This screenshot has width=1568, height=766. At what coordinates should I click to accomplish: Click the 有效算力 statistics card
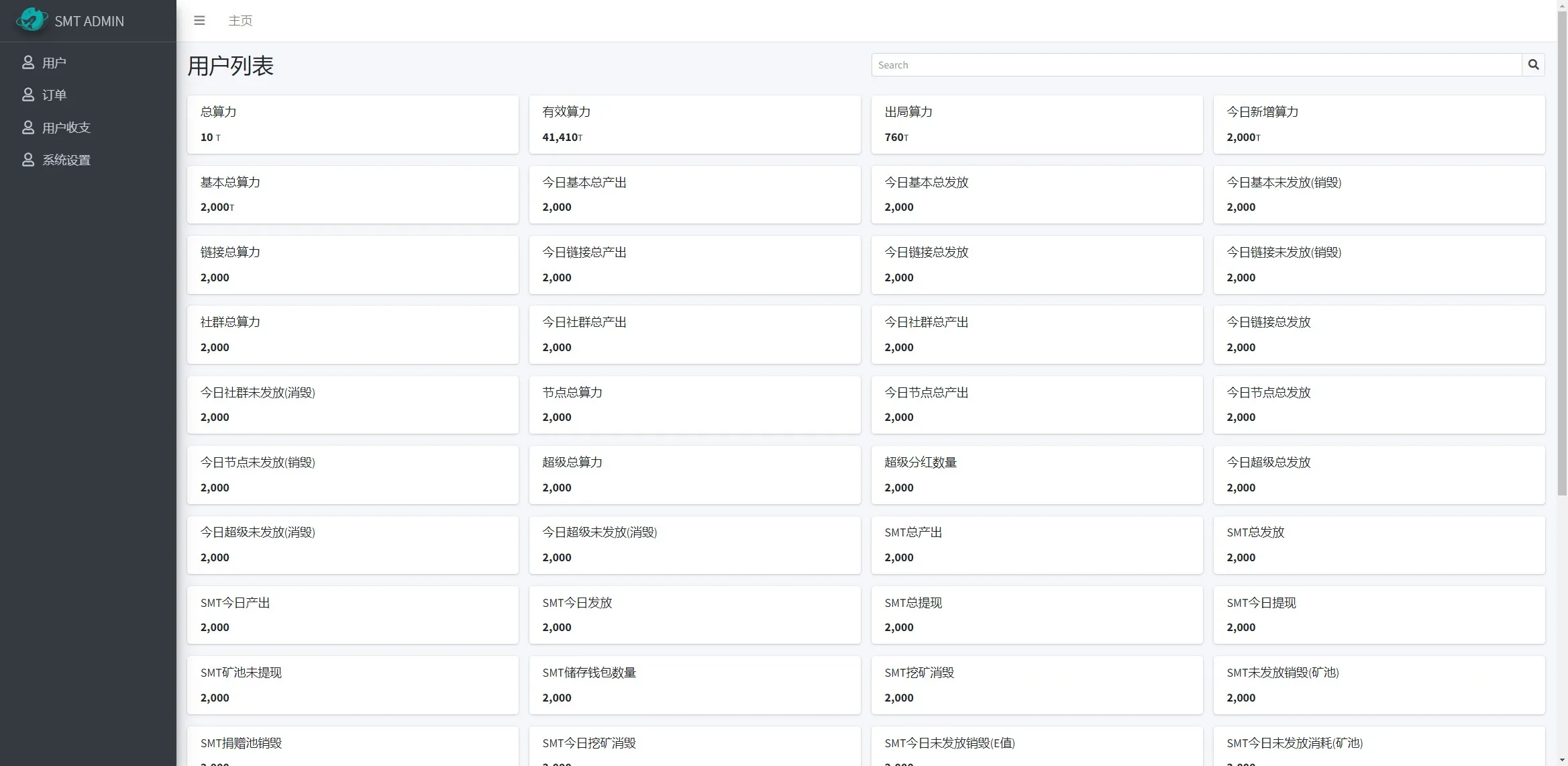[694, 124]
